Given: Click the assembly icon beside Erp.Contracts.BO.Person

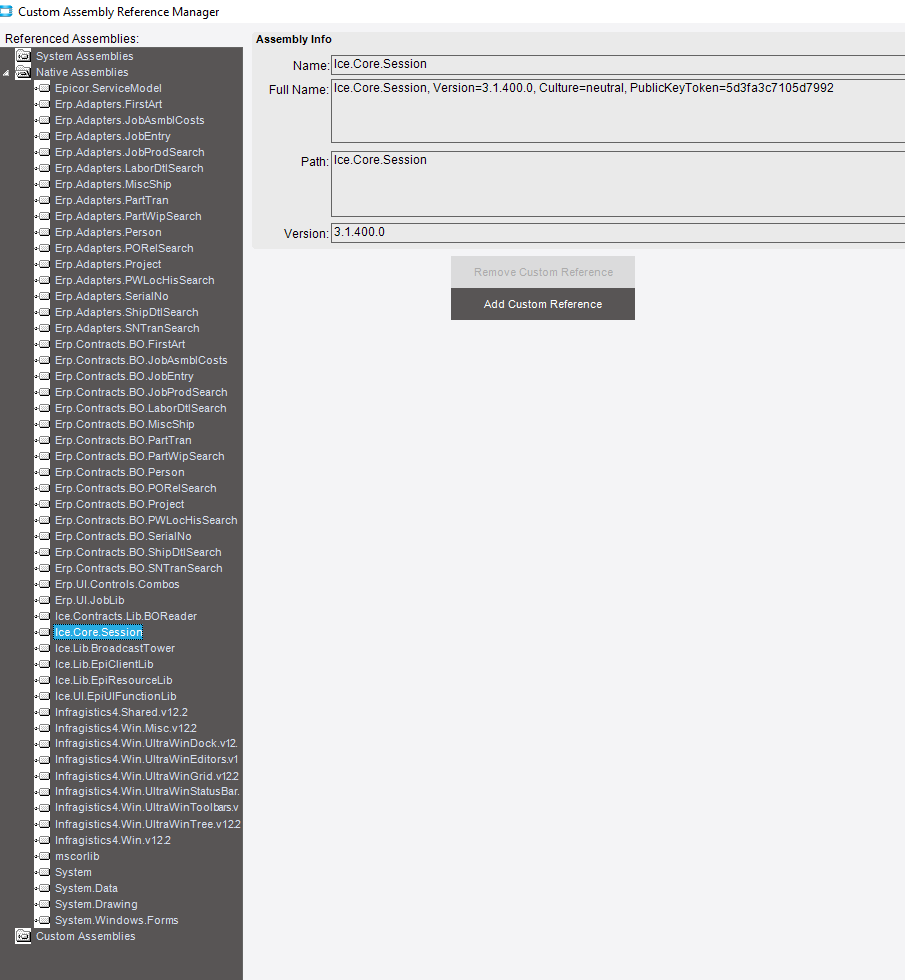Looking at the screenshot, I should [44, 472].
